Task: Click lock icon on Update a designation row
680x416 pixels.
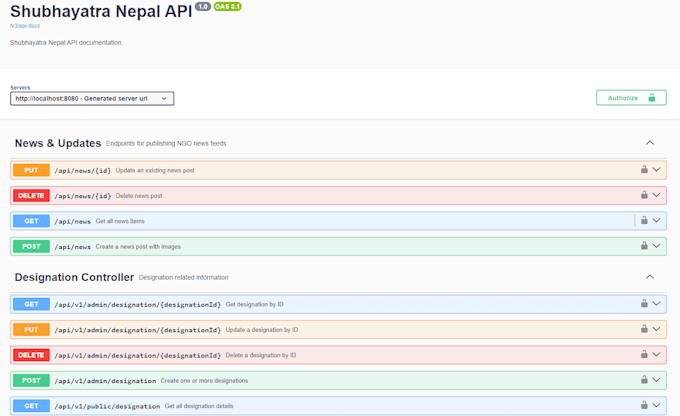Action: click(644, 329)
